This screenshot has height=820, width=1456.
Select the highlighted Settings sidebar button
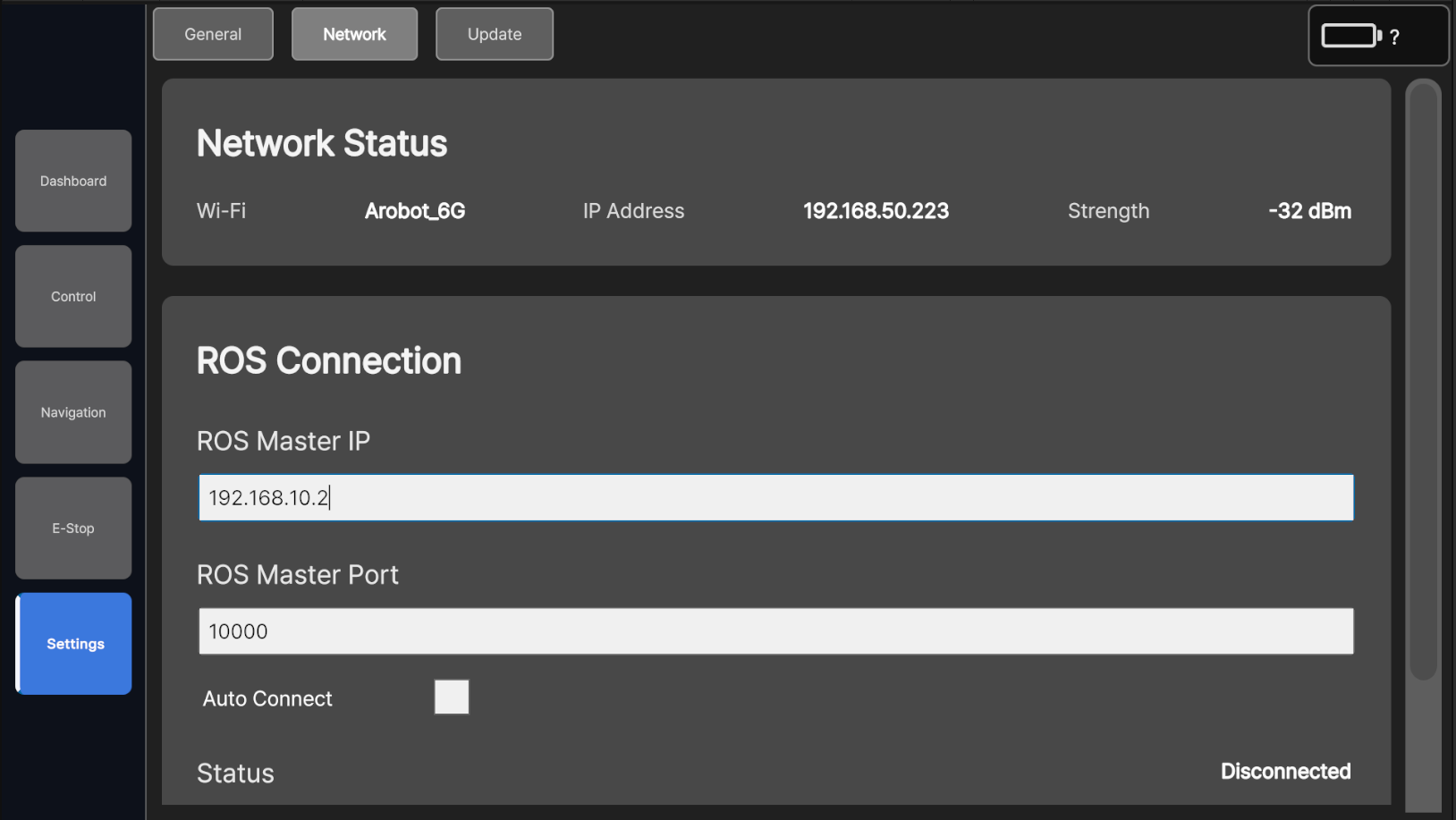pos(74,644)
